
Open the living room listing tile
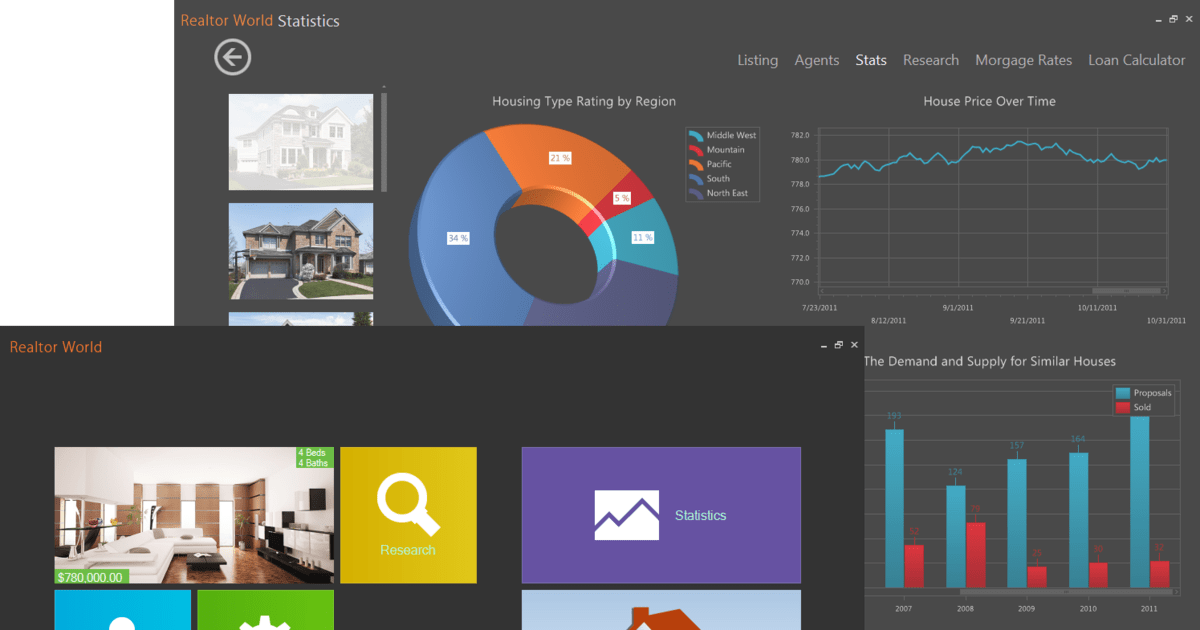(x=194, y=515)
